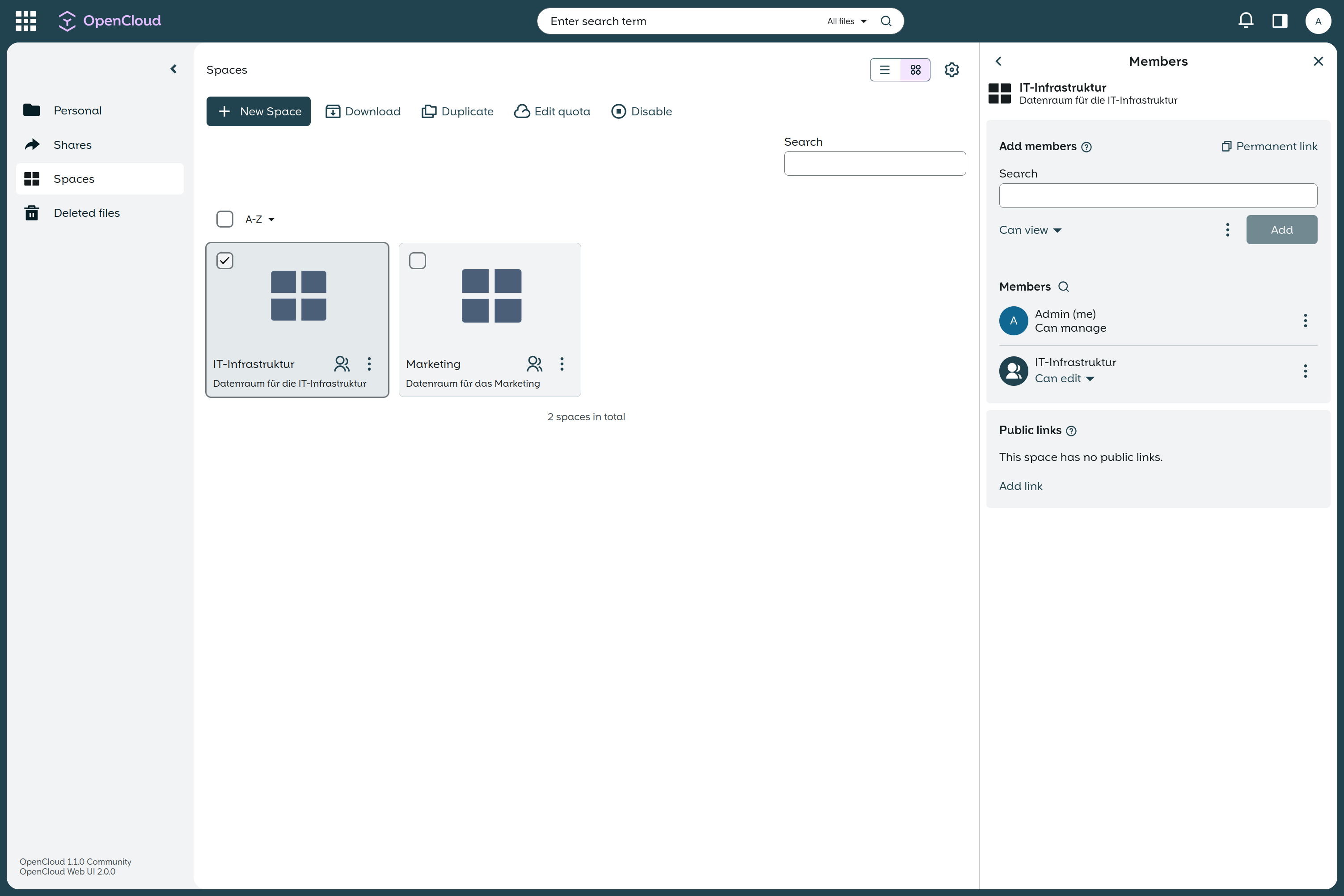Click the '2 spaces in total' text

click(586, 417)
